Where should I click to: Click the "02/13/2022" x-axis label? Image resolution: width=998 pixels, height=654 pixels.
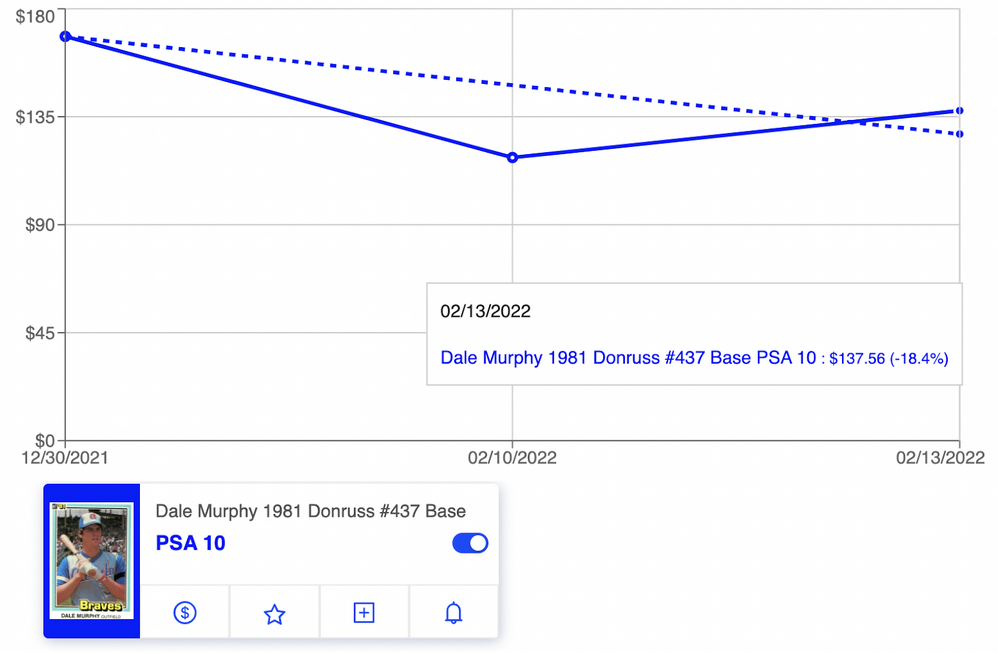(x=941, y=457)
